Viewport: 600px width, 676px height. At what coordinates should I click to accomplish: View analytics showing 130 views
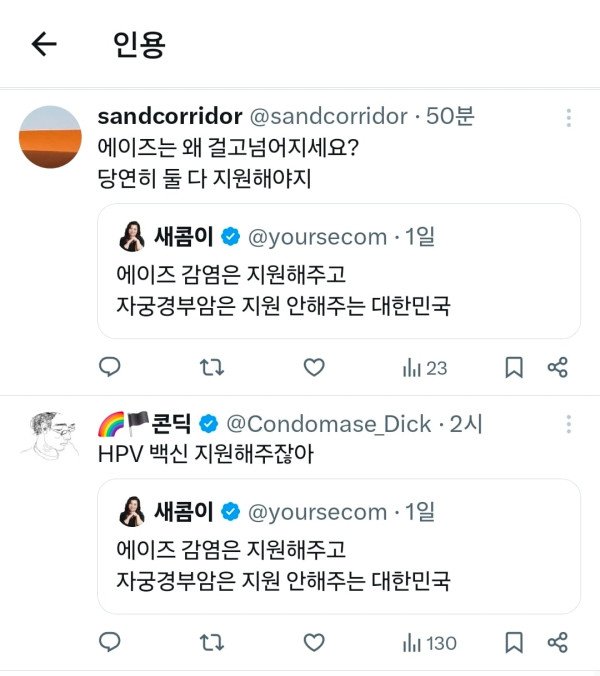(x=429, y=643)
